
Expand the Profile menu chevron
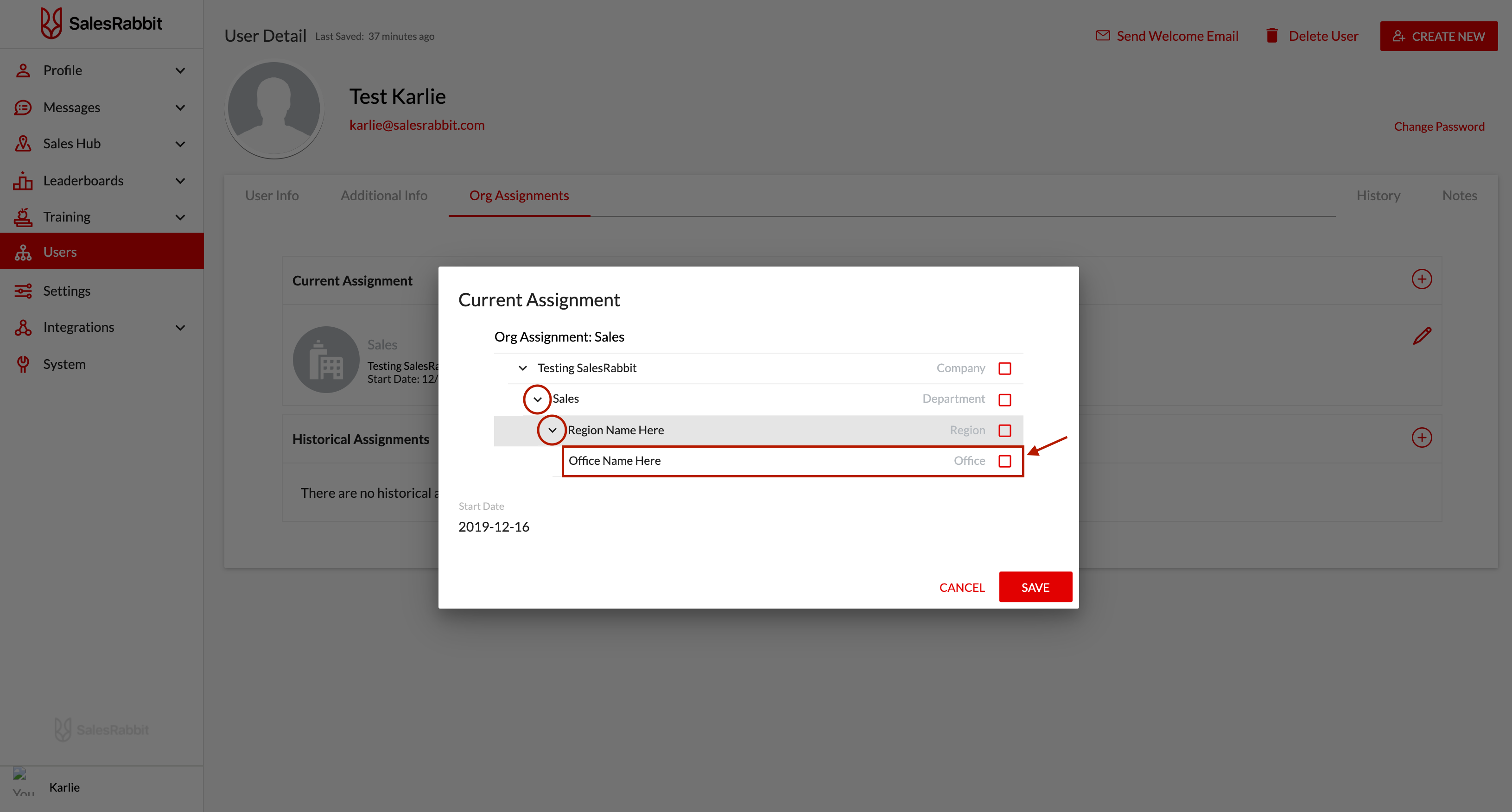pos(180,70)
